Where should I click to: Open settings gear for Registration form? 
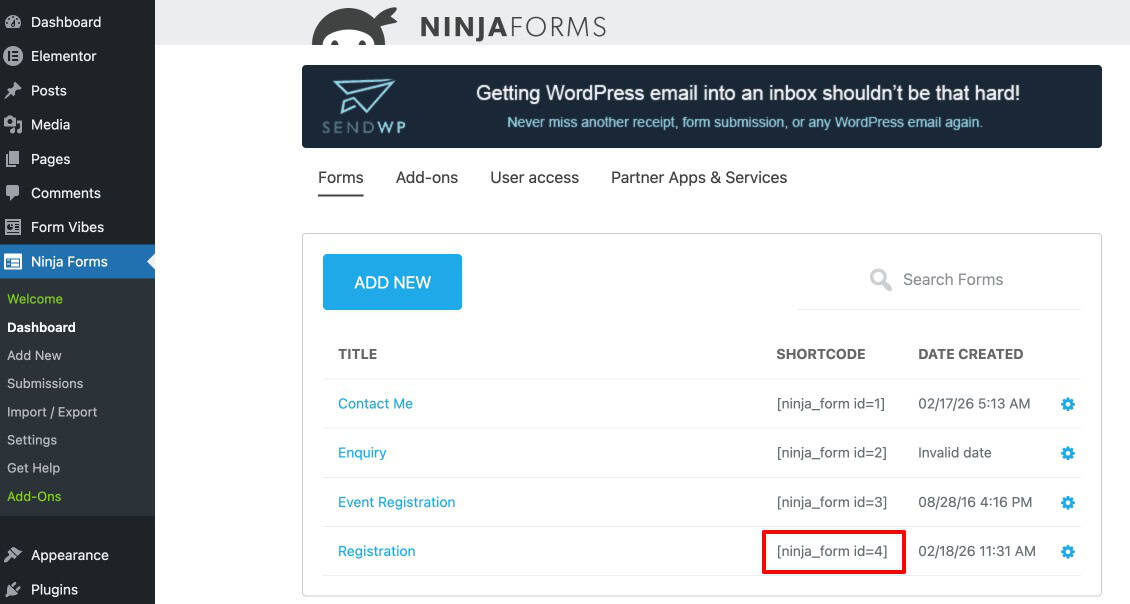(x=1067, y=551)
